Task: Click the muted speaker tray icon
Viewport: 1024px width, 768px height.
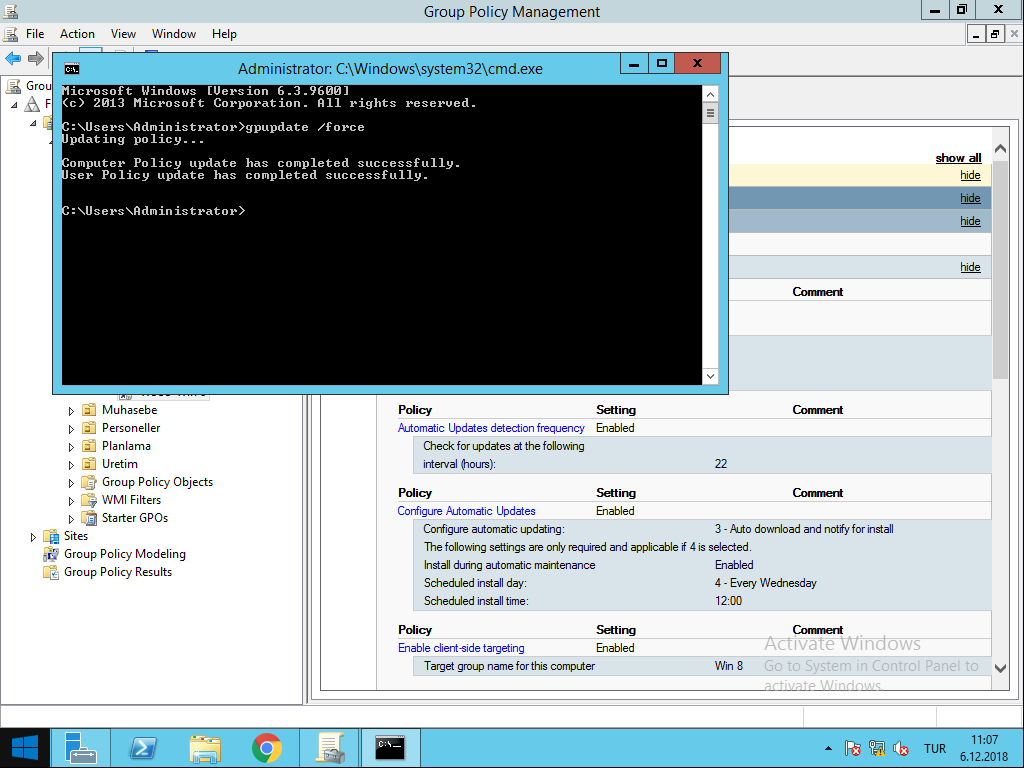Action: tap(901, 748)
